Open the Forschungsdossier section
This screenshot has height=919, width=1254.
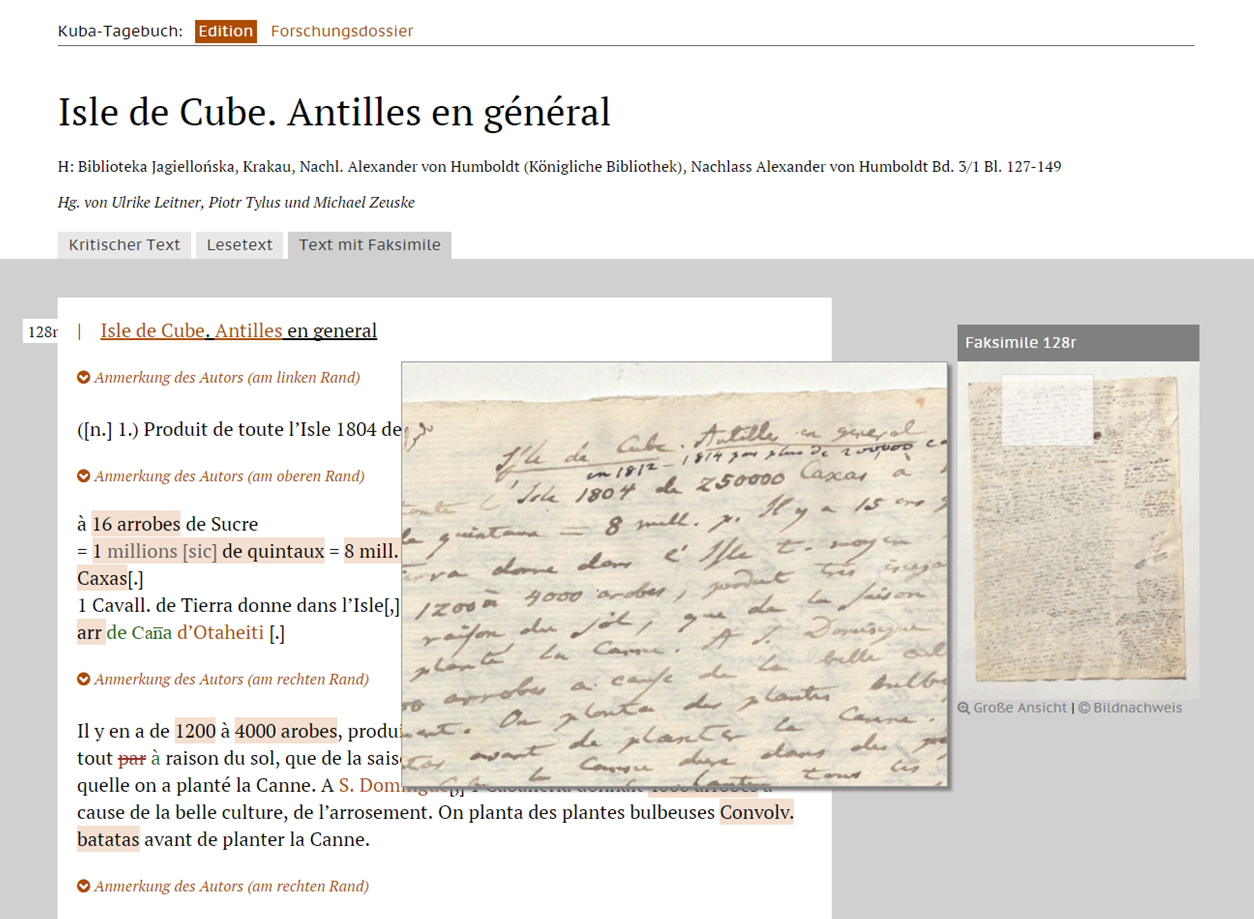coord(342,31)
